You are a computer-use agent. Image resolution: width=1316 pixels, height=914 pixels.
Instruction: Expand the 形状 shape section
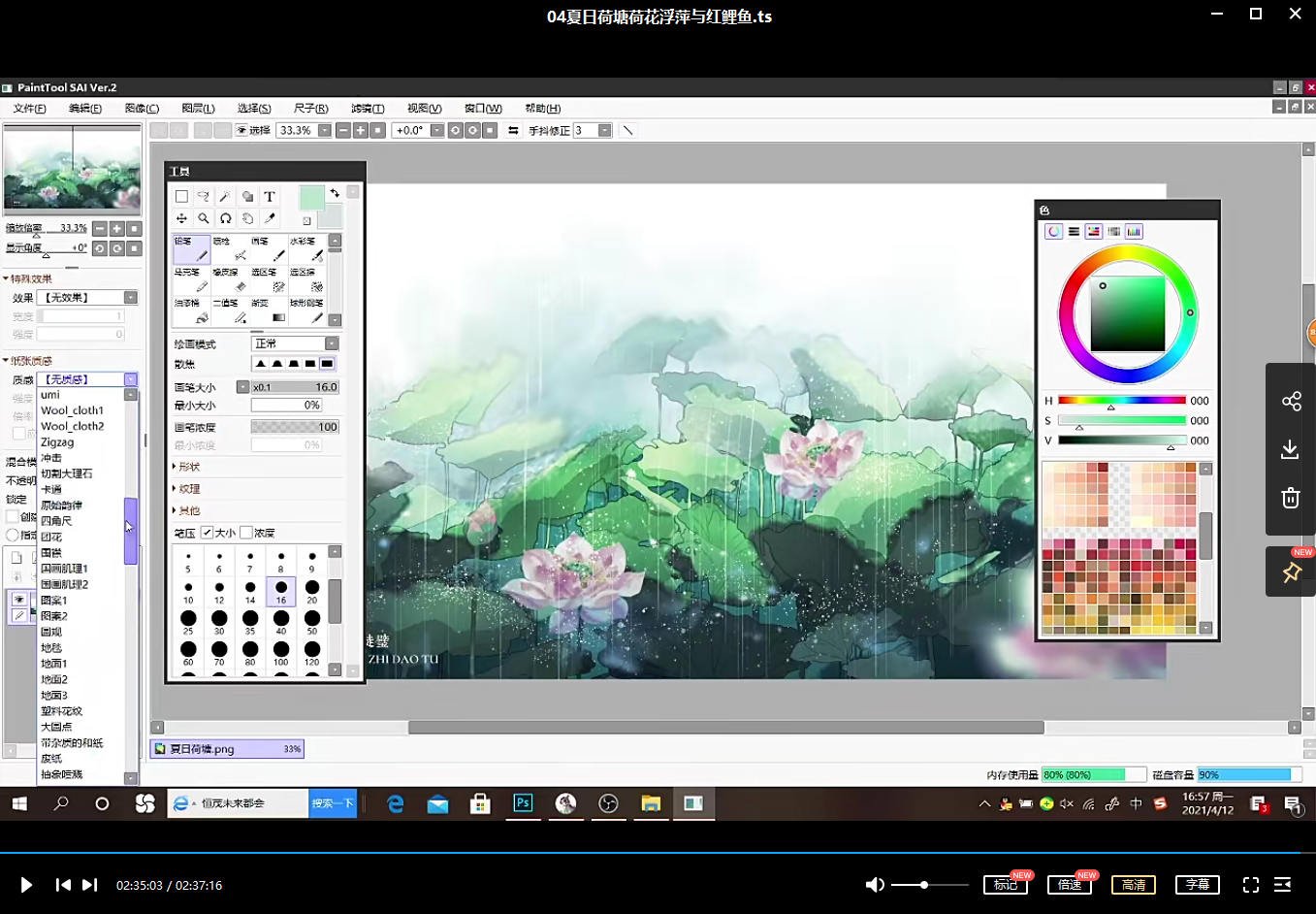[188, 467]
